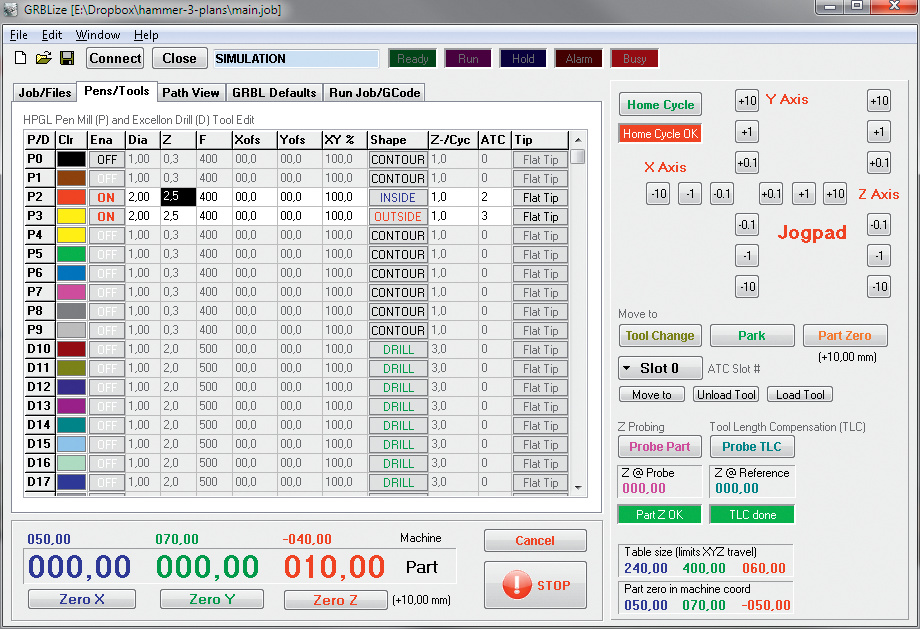Image resolution: width=920 pixels, height=629 pixels.
Task: Switch to the Path View tab
Action: click(x=190, y=93)
